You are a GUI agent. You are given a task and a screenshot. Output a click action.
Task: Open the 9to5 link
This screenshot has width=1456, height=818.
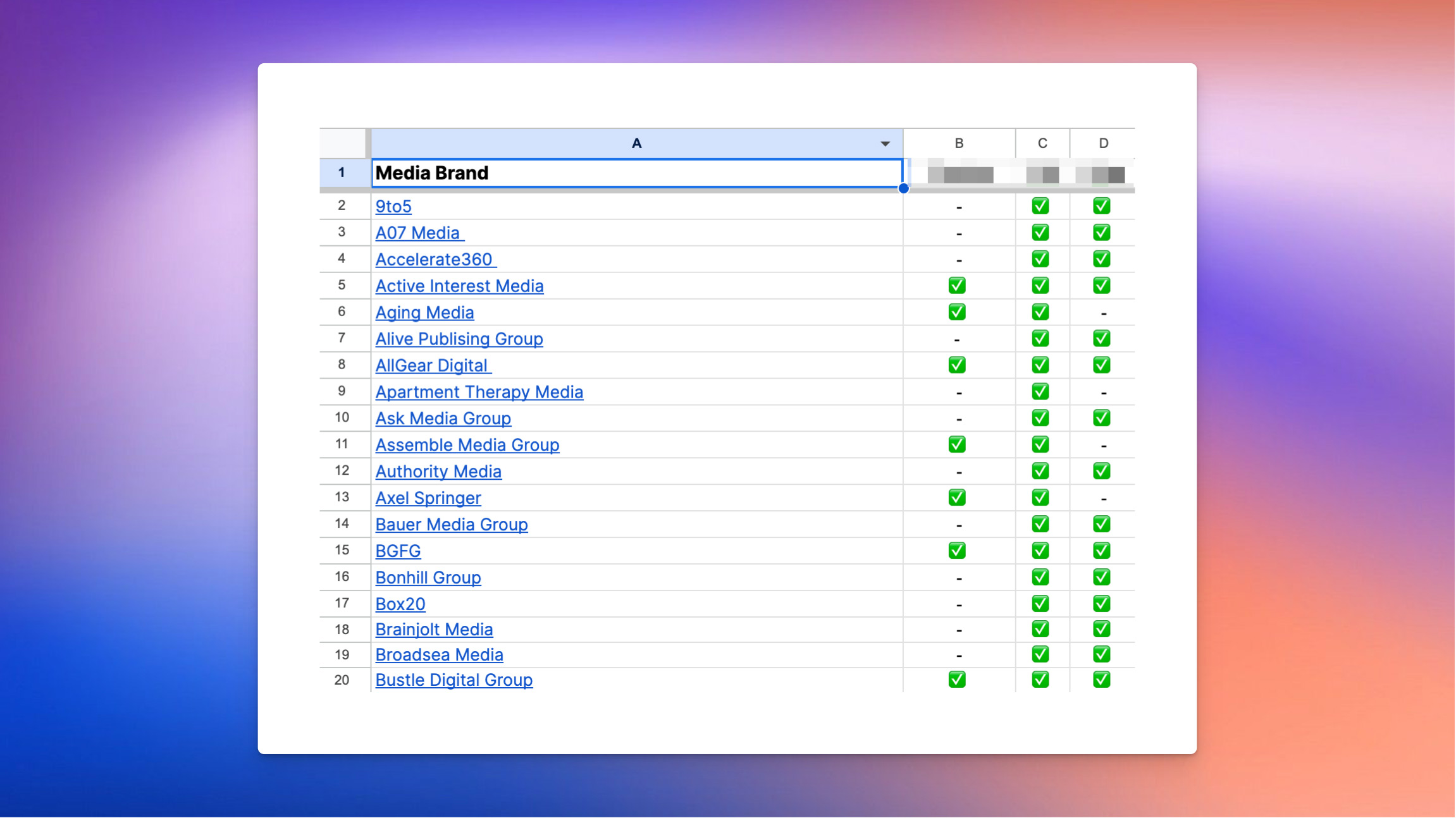pos(393,207)
